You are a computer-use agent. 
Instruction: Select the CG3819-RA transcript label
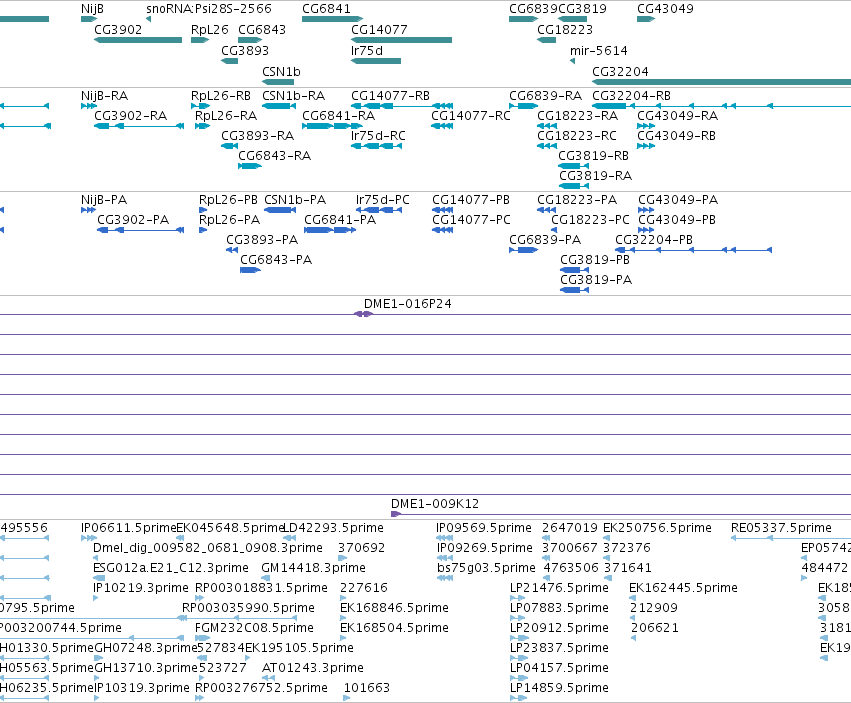coord(595,176)
